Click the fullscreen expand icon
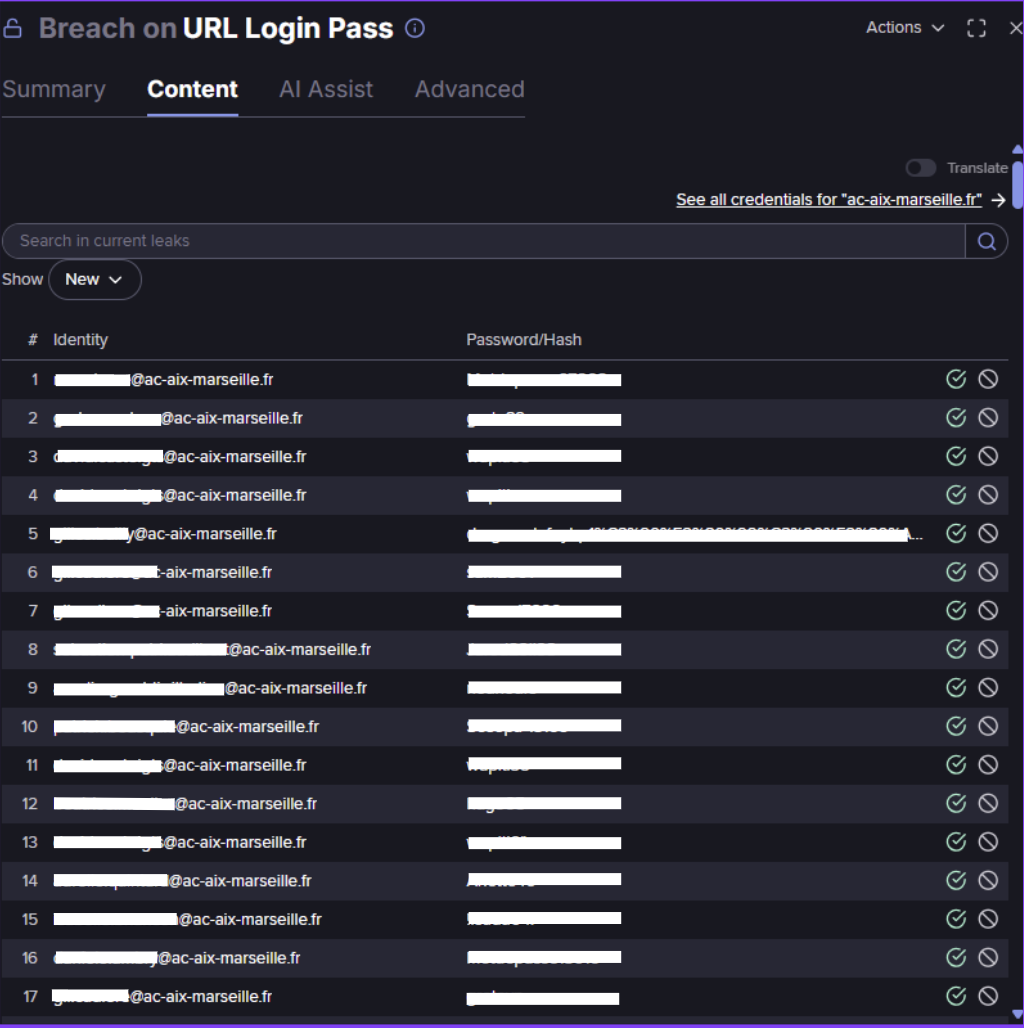 (x=977, y=28)
